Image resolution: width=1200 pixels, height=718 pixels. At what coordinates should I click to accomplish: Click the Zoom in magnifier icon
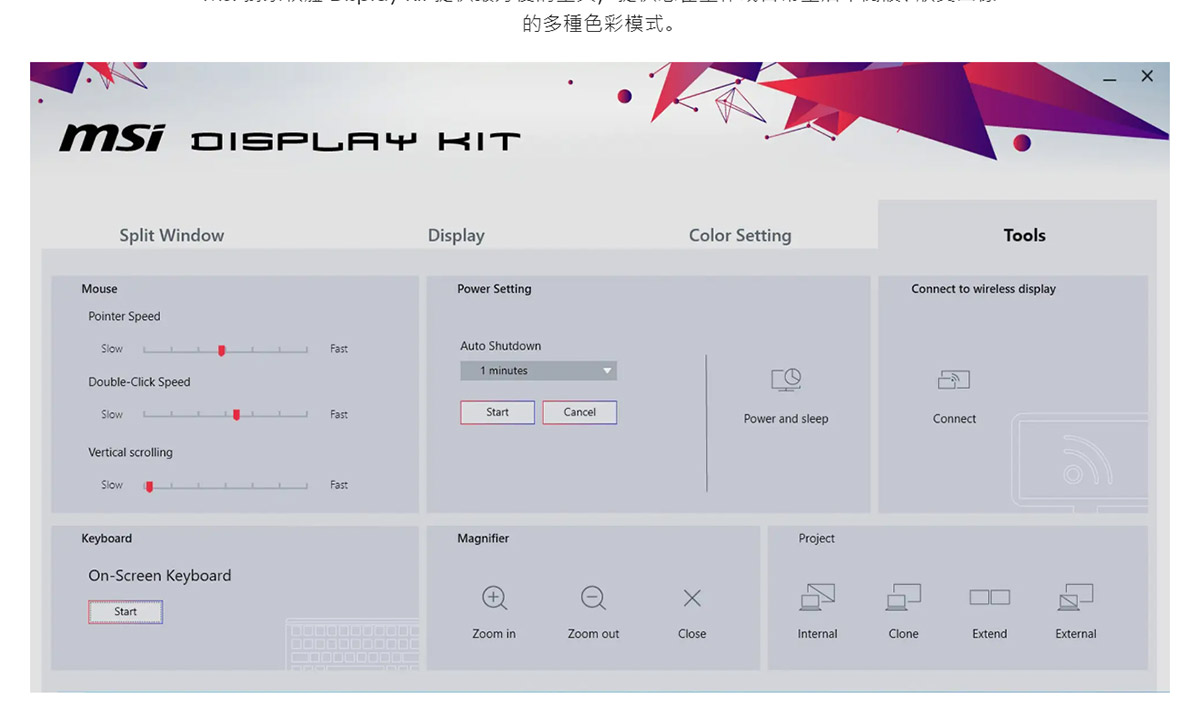494,598
